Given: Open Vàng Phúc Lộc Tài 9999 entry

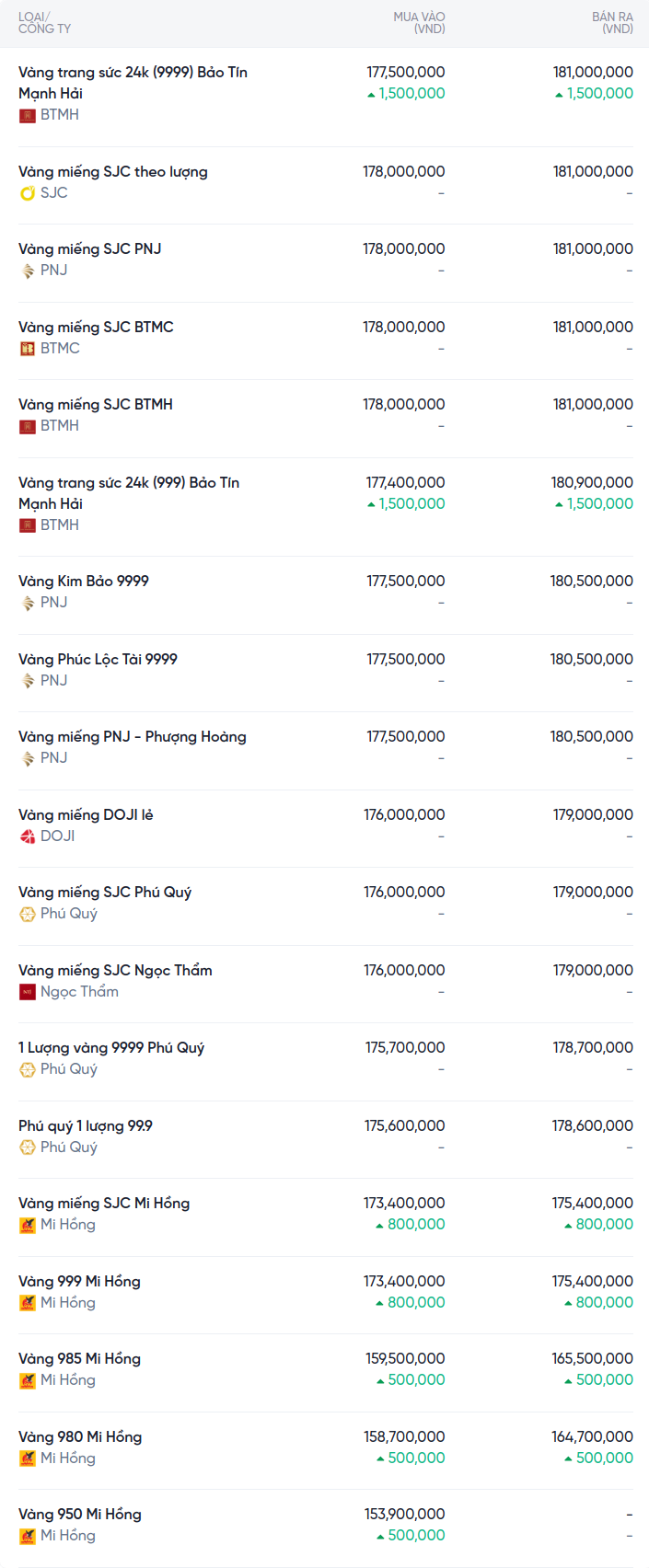Looking at the screenshot, I should 98,660.
